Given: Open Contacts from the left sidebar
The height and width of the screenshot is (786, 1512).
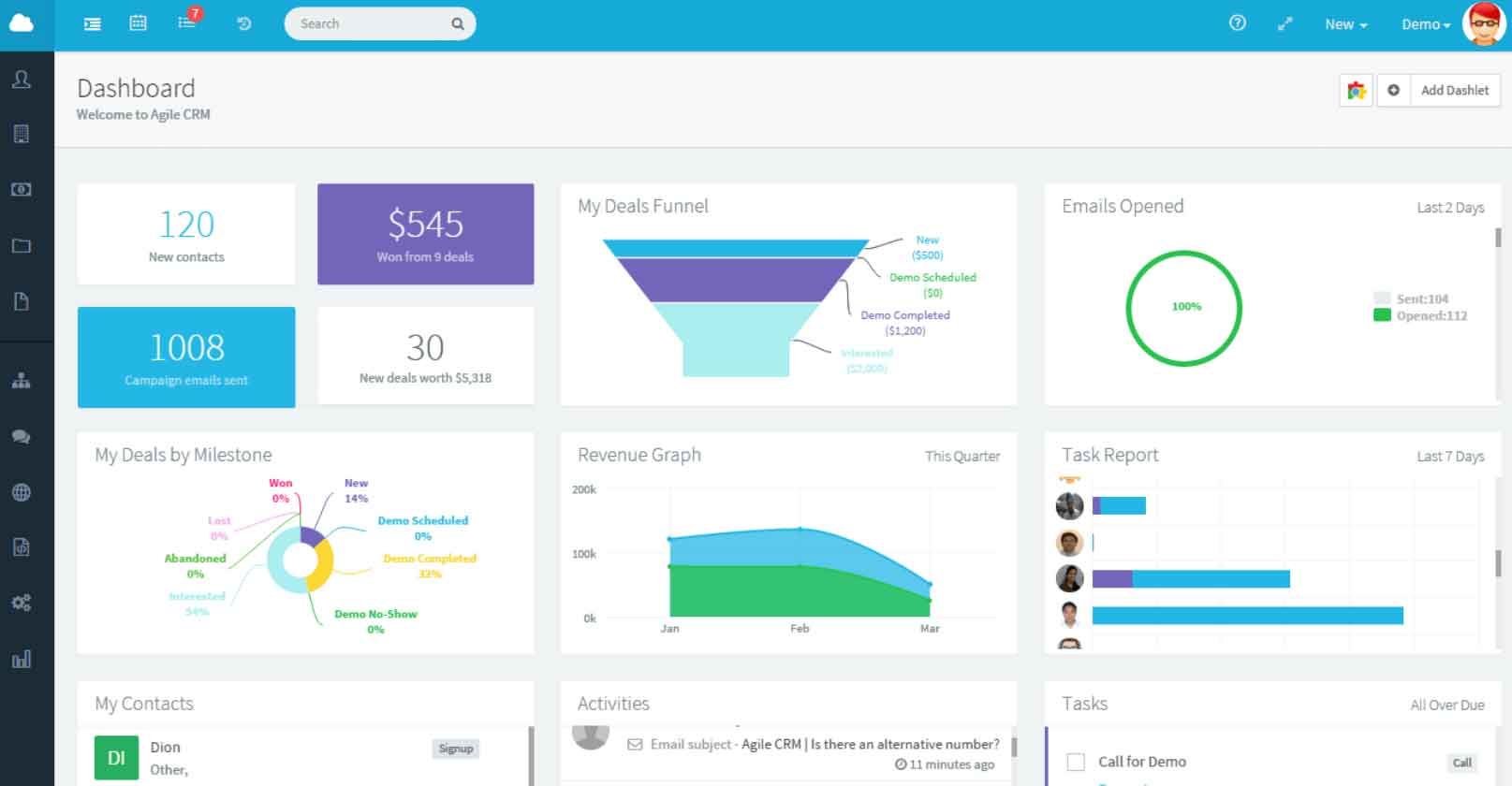Looking at the screenshot, I should click(x=21, y=80).
